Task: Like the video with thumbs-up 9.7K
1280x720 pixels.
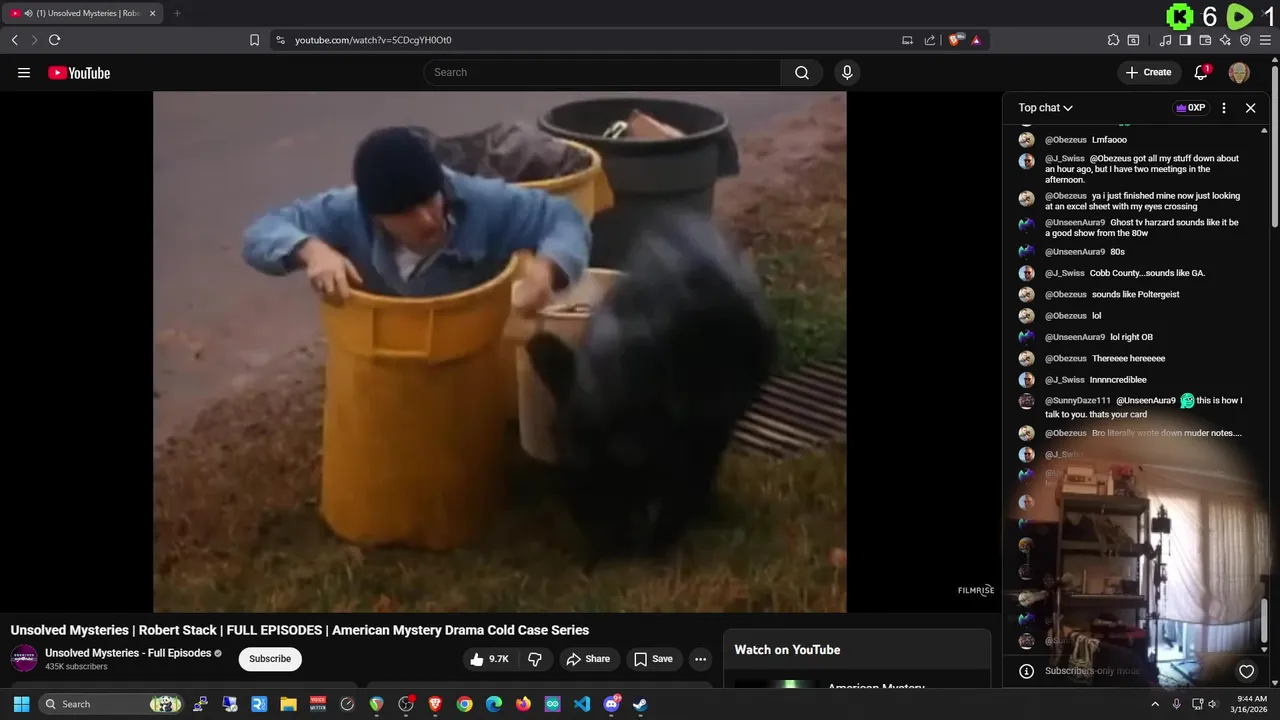Action: tap(490, 659)
